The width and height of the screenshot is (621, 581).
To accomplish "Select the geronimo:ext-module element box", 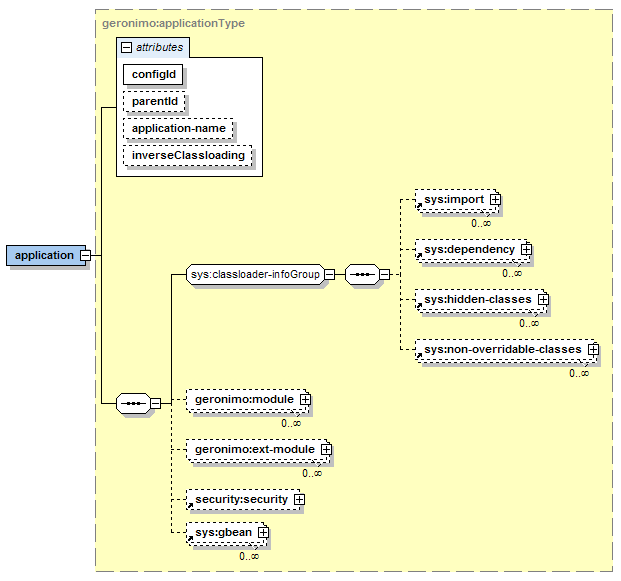I will coord(257,451).
